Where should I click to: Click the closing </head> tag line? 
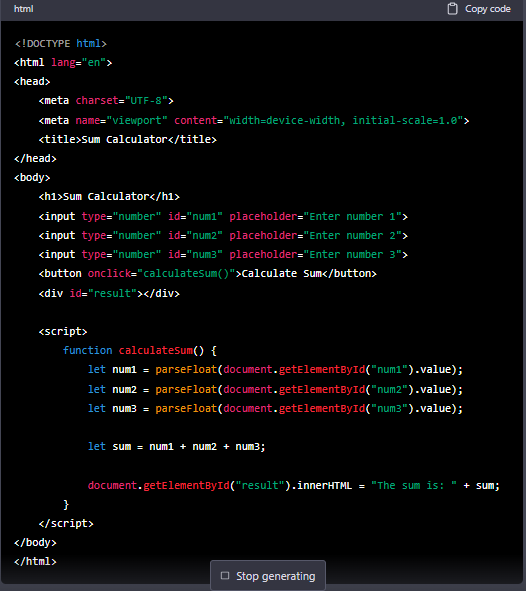tap(35, 159)
